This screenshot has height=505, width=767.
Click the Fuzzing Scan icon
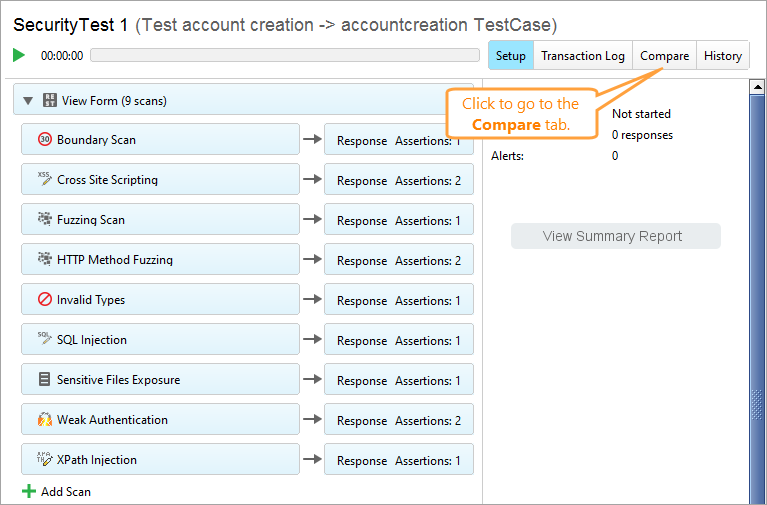point(45,218)
